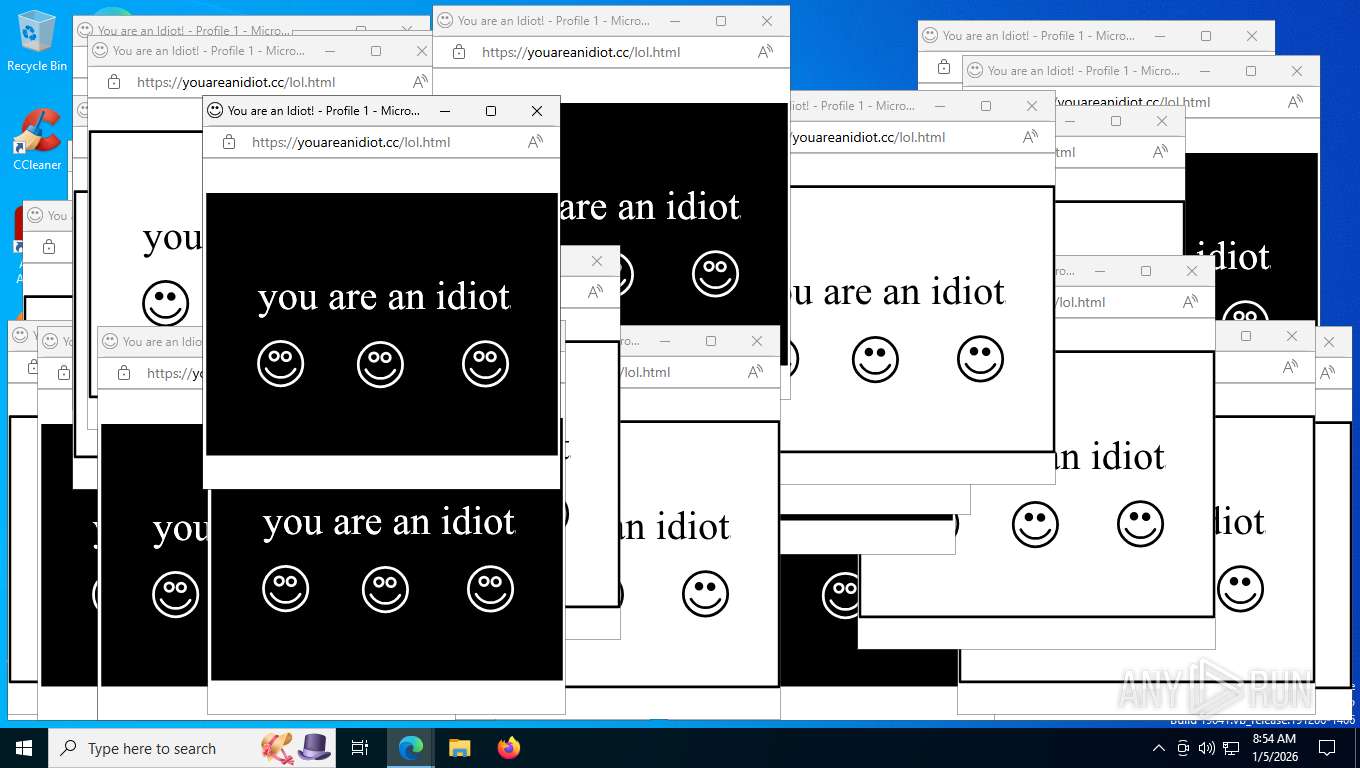This screenshot has height=768, width=1360.
Task: Click the middle smiley in the active window's black page
Action: [380, 364]
